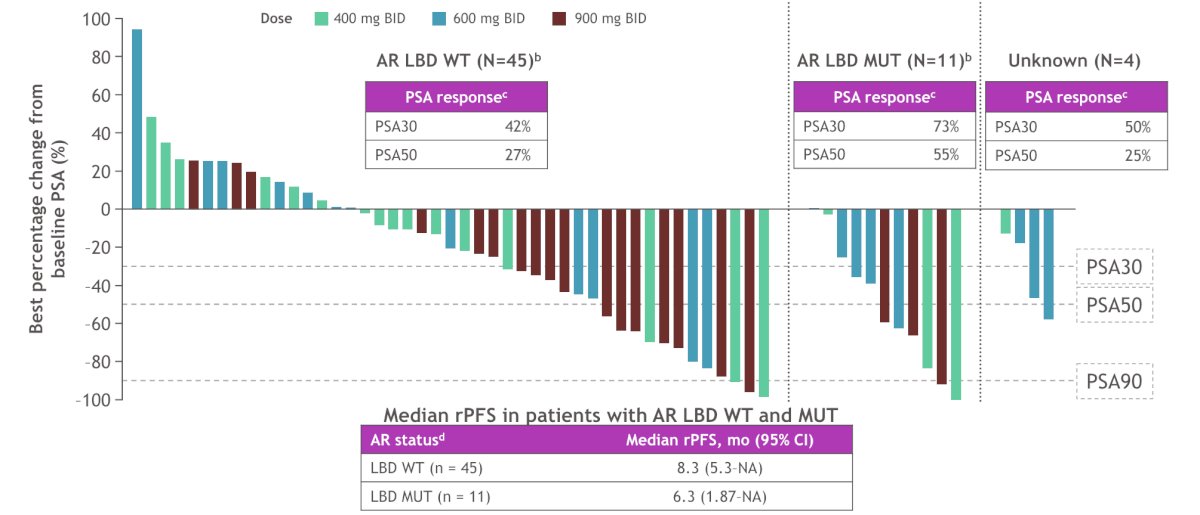Image resolution: width=1200 pixels, height=515 pixels.
Task: Select the LBD MUT (n = 11) rPFS row
Action: 606,495
